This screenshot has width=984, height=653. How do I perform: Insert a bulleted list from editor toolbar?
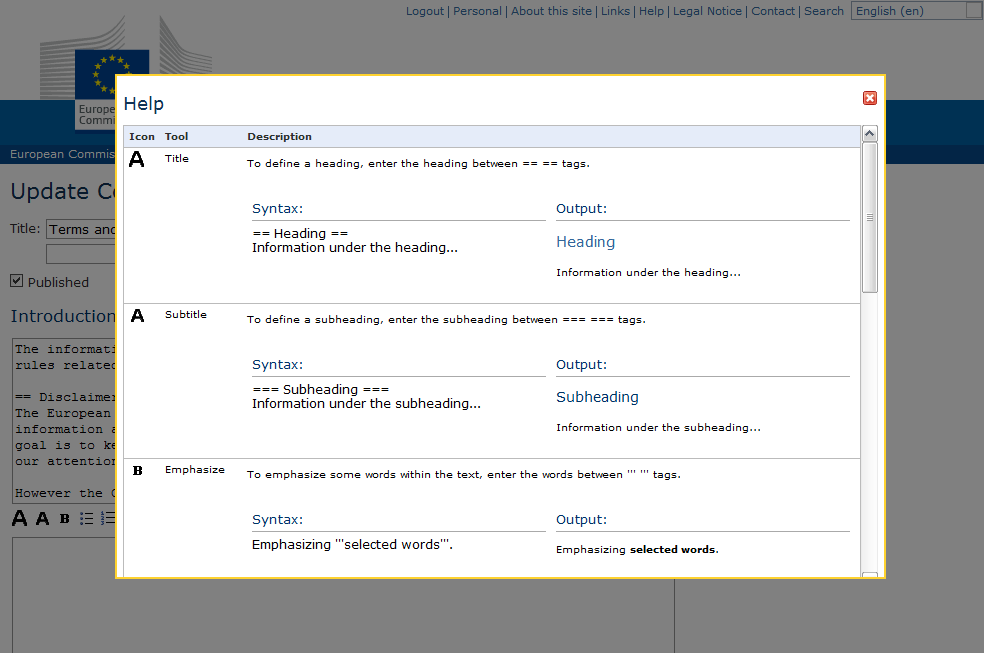pyautogui.click(x=87, y=518)
